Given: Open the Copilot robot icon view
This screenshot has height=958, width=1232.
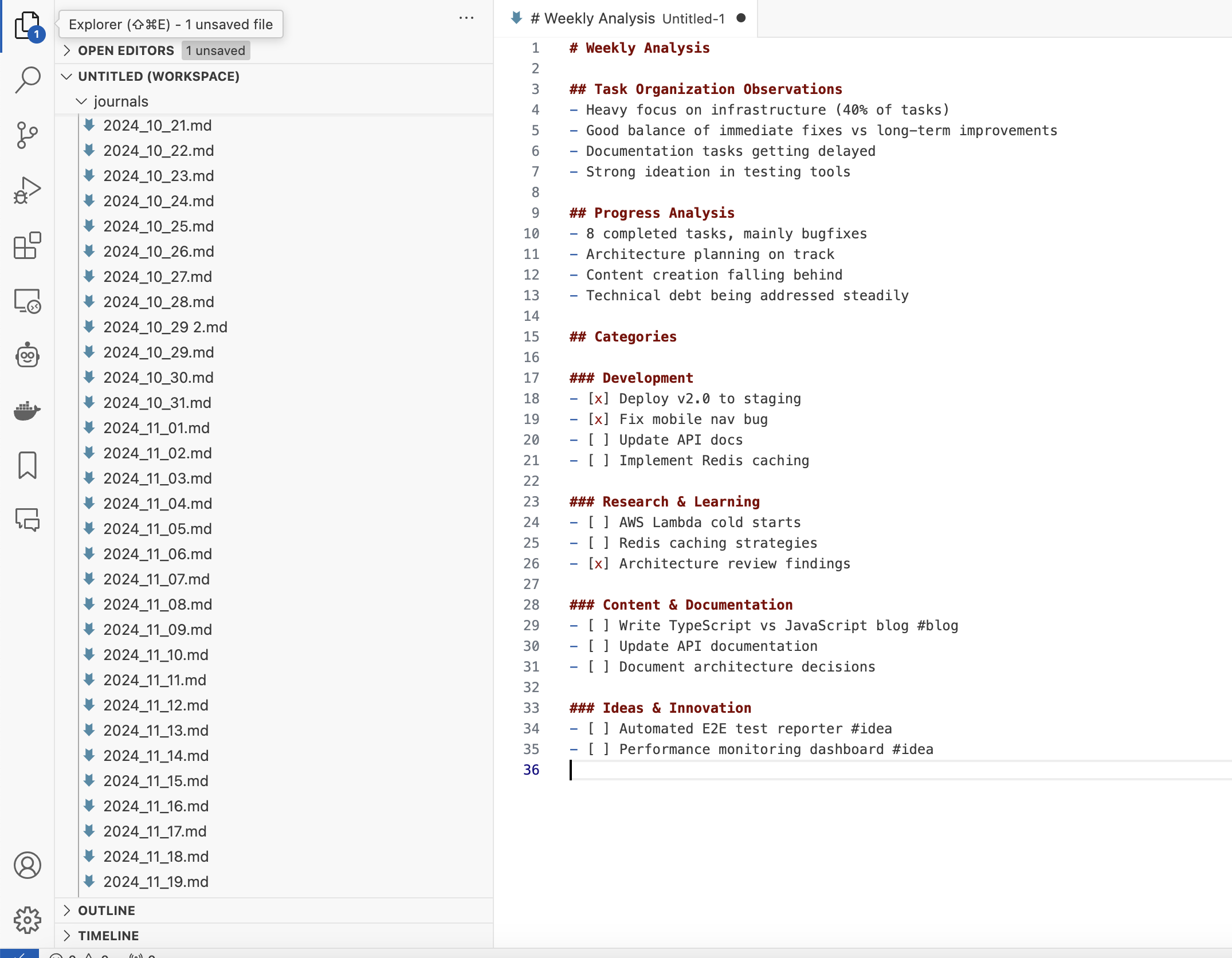Looking at the screenshot, I should pyautogui.click(x=27, y=356).
